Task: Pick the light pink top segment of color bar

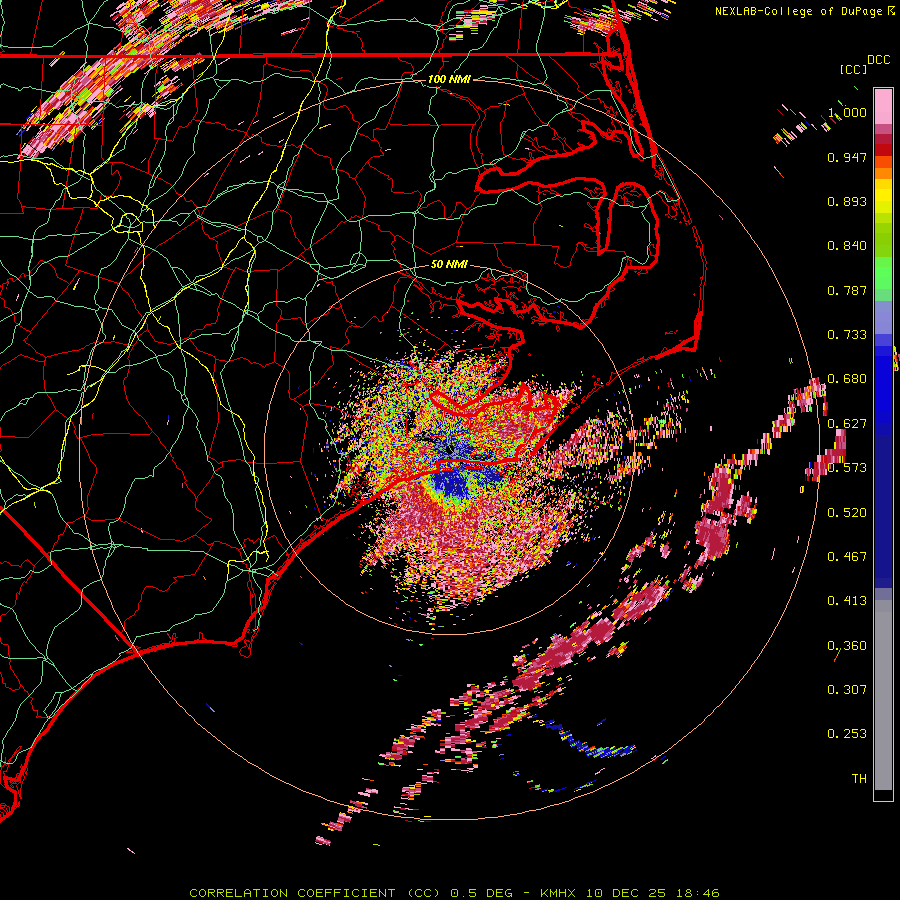Action: click(x=883, y=107)
